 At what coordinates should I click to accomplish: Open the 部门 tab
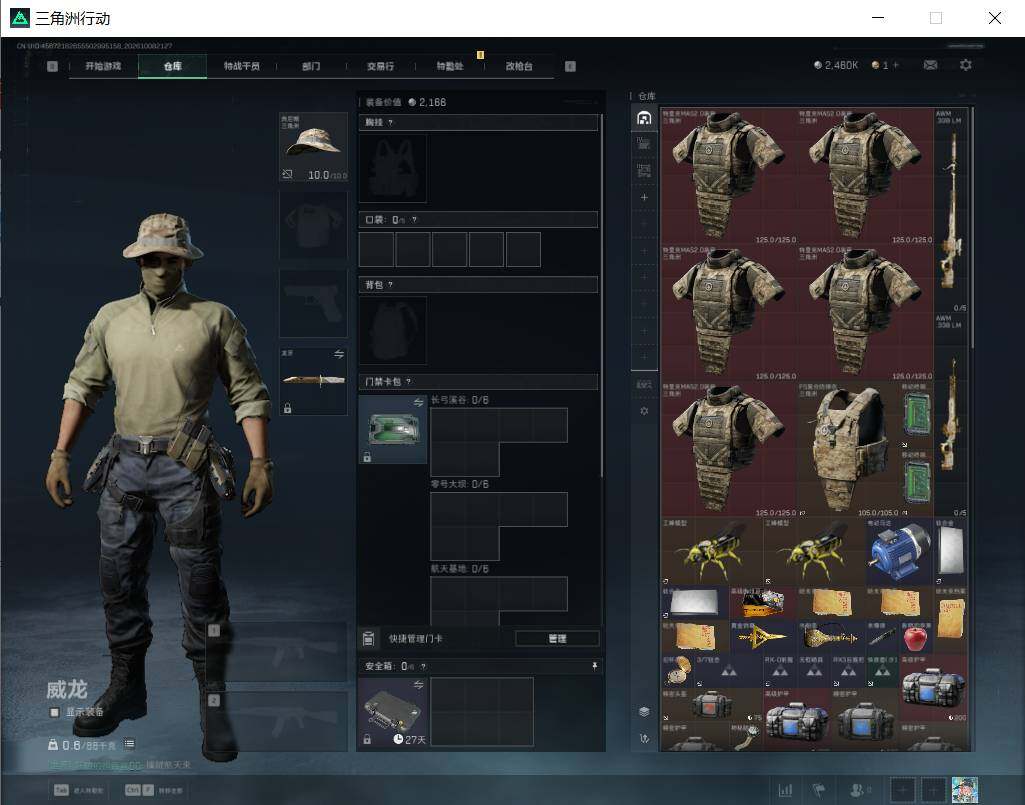pyautogui.click(x=311, y=66)
